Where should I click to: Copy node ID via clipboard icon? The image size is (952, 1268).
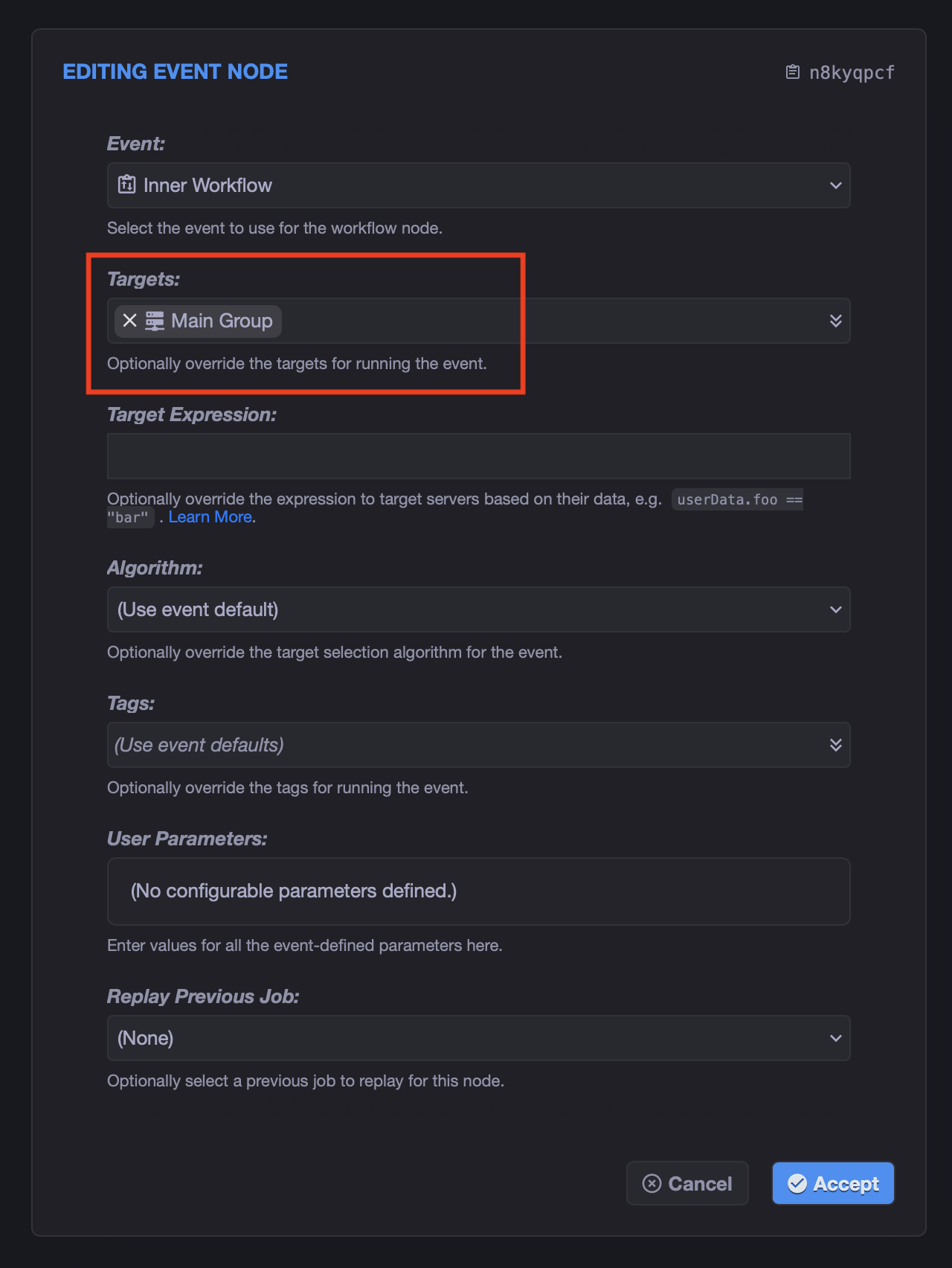click(793, 72)
